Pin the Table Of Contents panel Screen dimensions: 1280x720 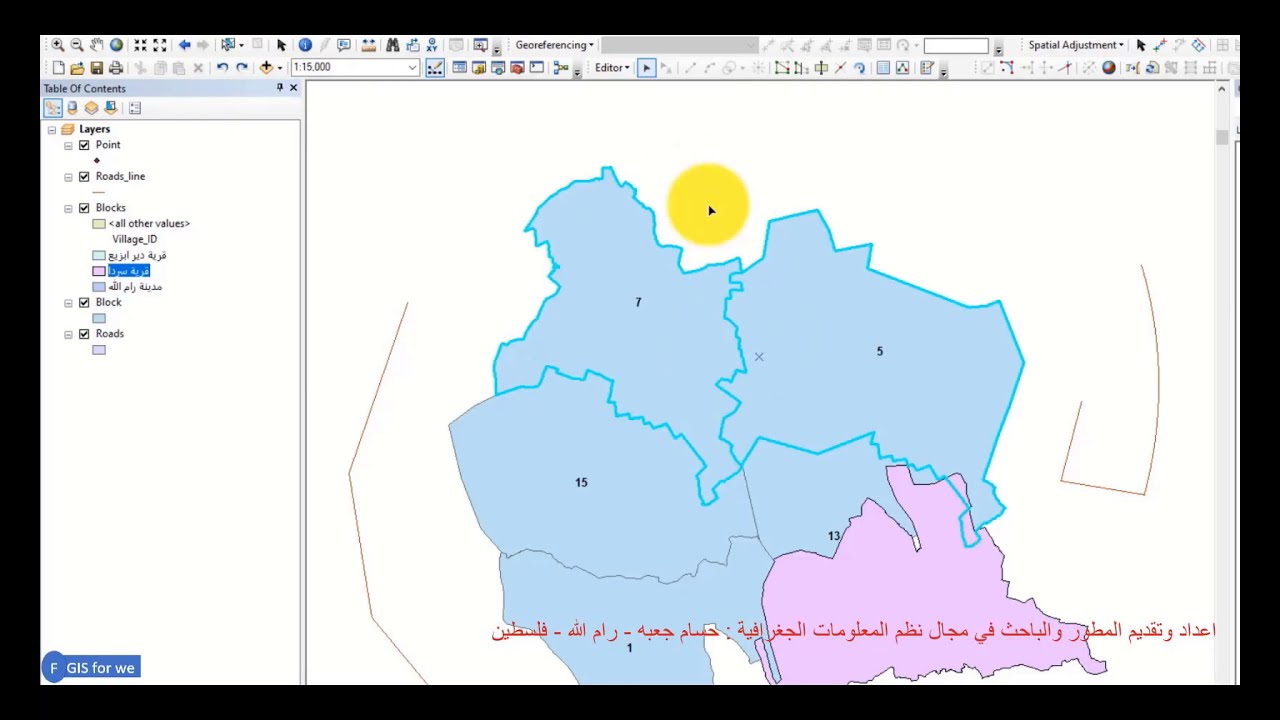pyautogui.click(x=280, y=88)
